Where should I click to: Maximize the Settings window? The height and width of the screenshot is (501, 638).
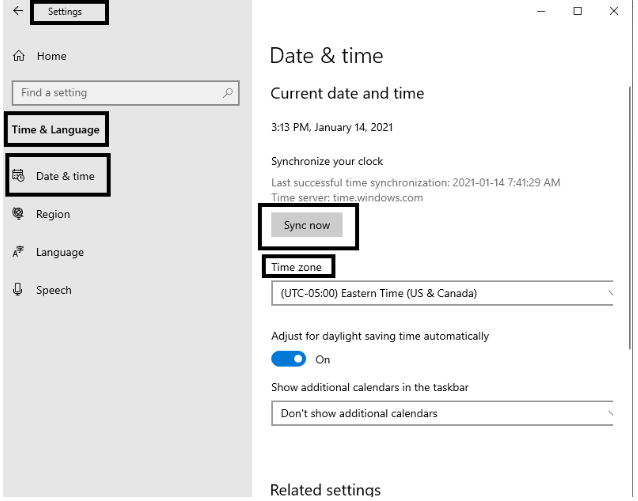[578, 11]
